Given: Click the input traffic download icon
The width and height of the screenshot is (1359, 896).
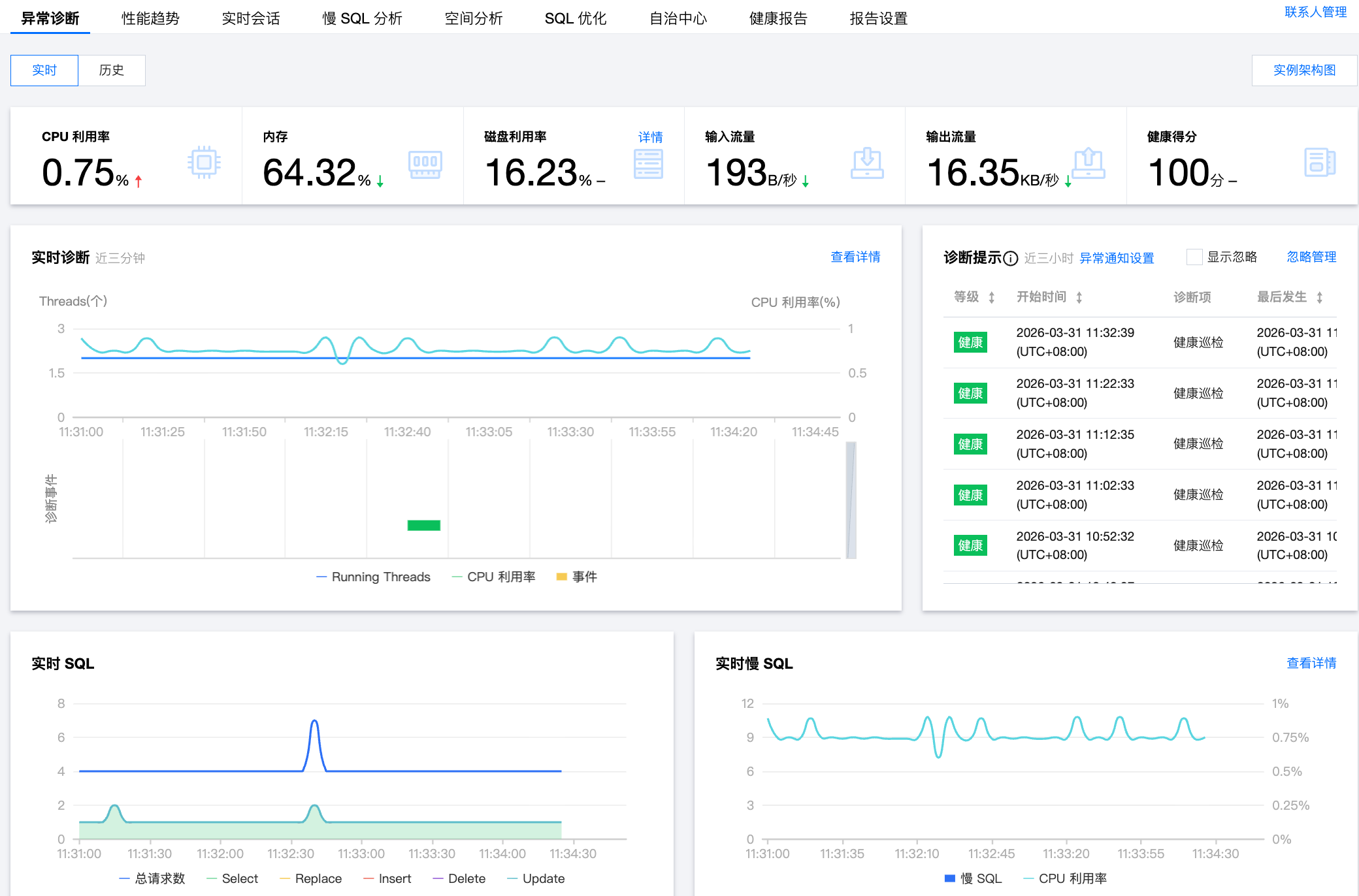Looking at the screenshot, I should point(867,163).
